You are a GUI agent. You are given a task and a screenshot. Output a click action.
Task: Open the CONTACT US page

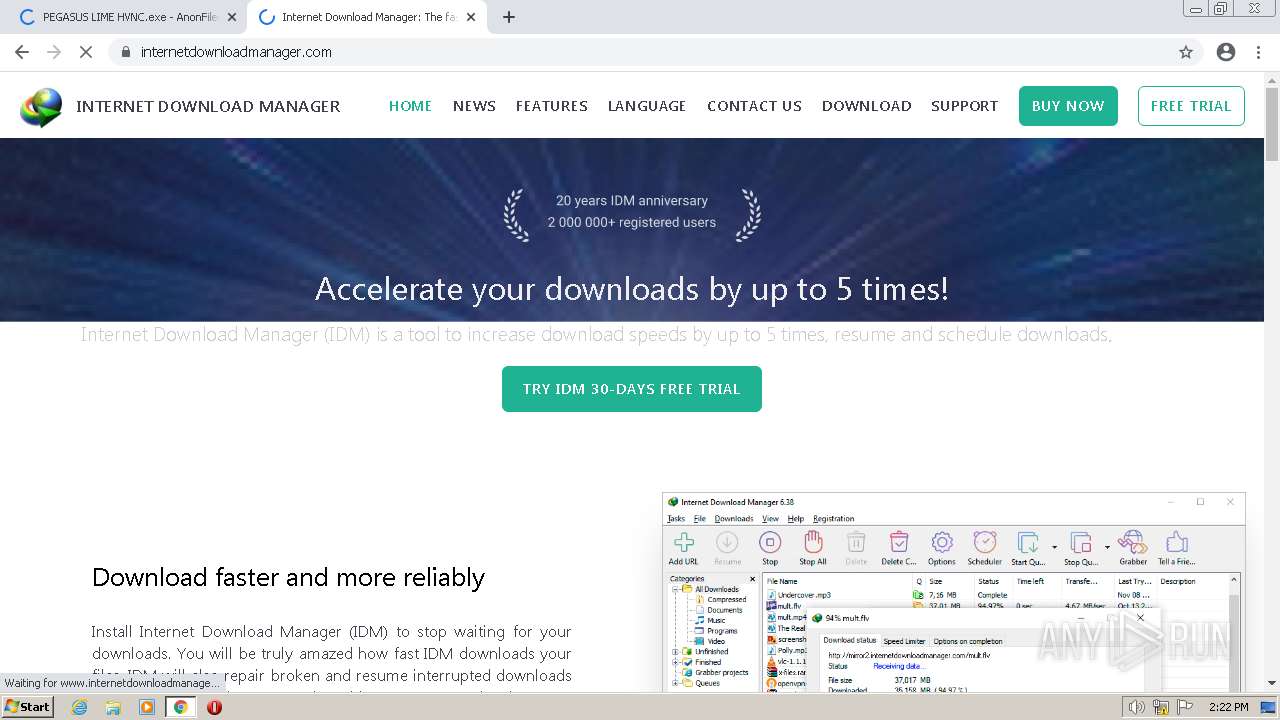coord(754,106)
